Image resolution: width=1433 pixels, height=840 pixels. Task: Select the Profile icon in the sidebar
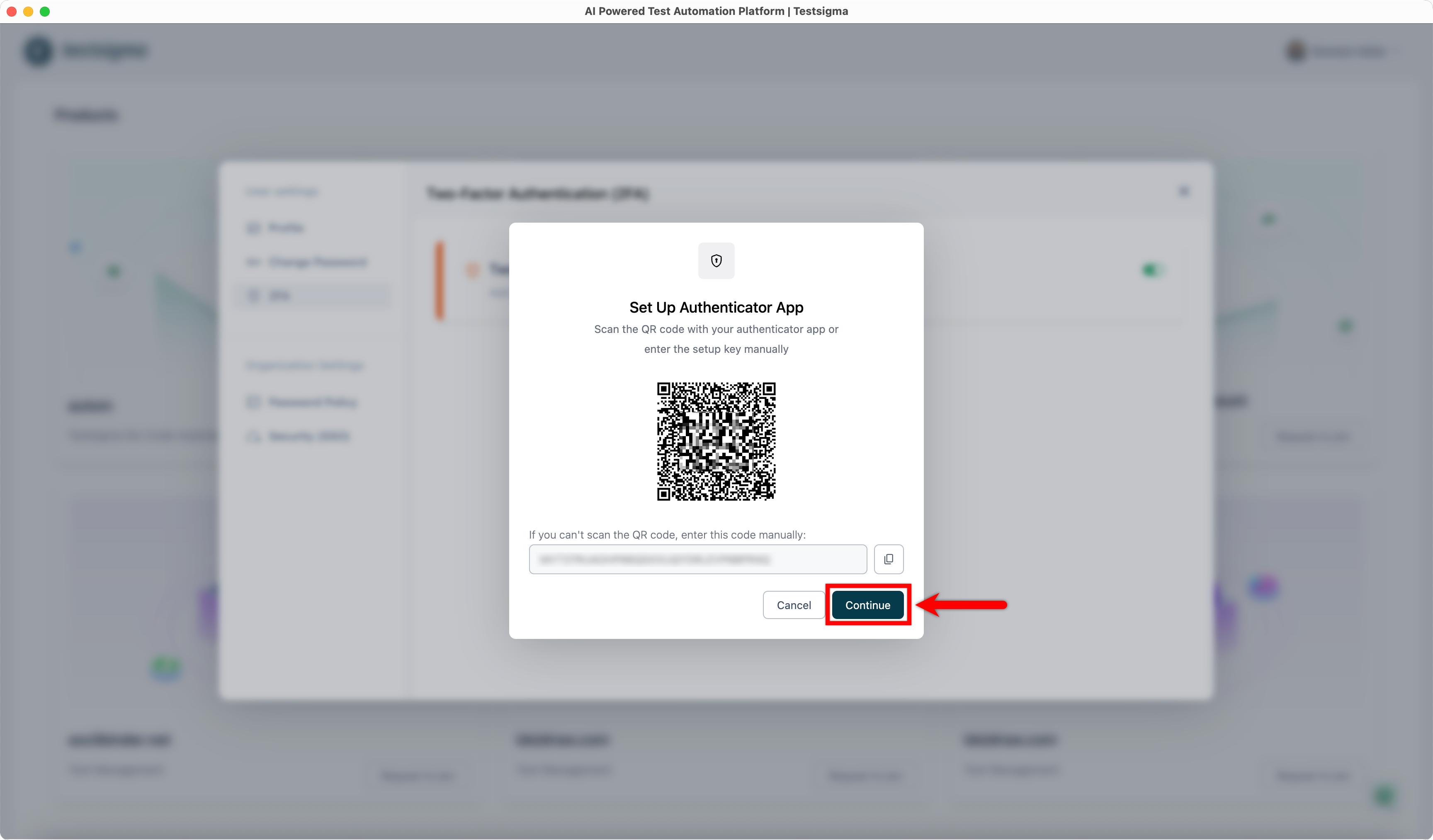[x=254, y=228]
